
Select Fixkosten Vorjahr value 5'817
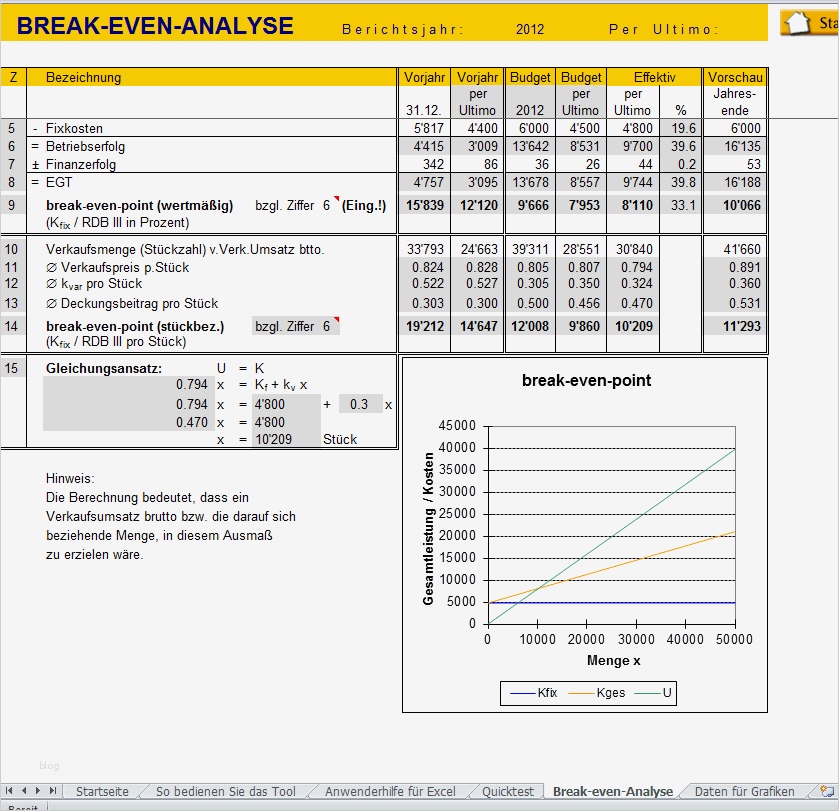[424, 128]
